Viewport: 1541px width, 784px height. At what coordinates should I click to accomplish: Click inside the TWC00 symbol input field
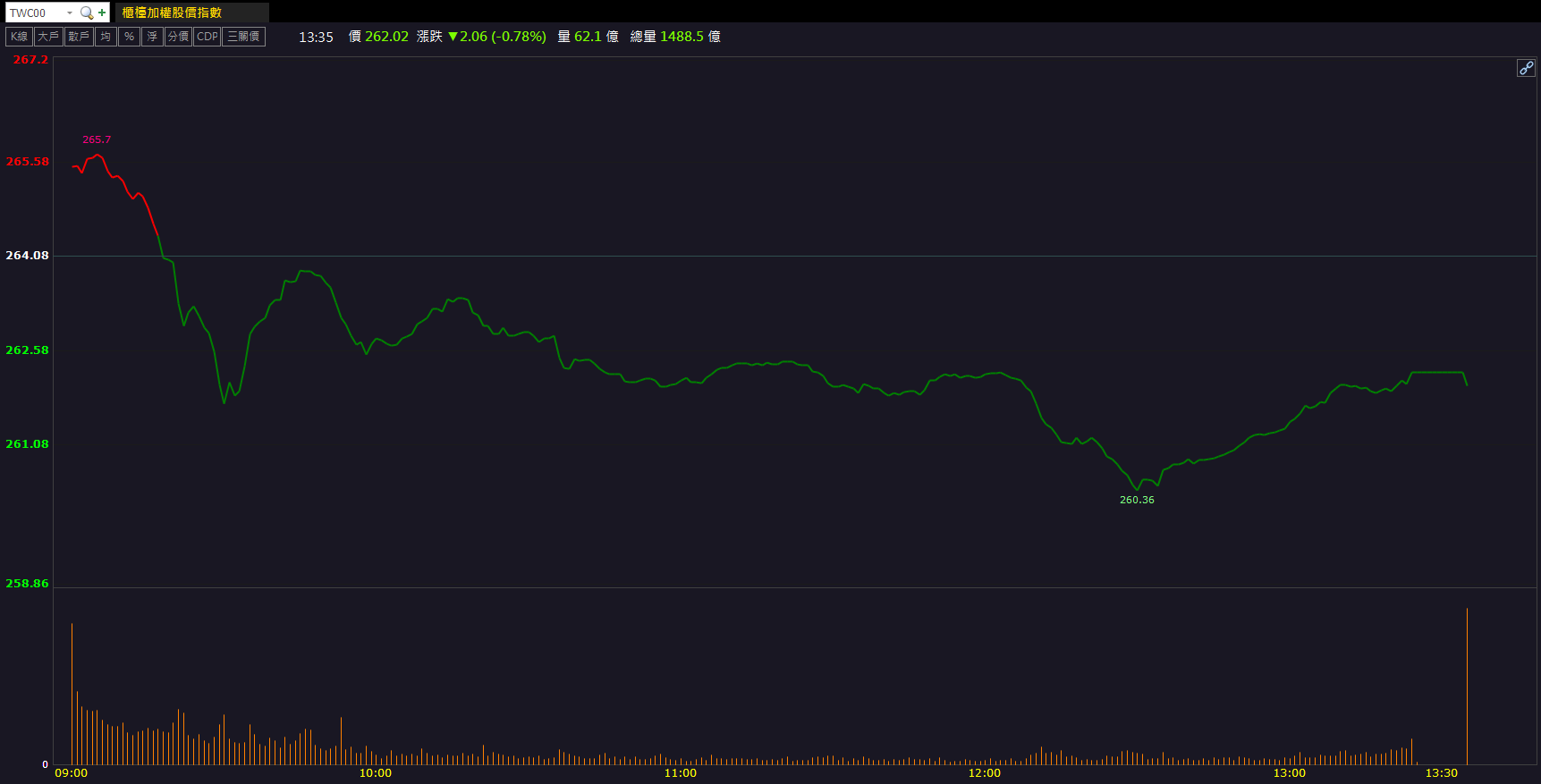[36, 13]
